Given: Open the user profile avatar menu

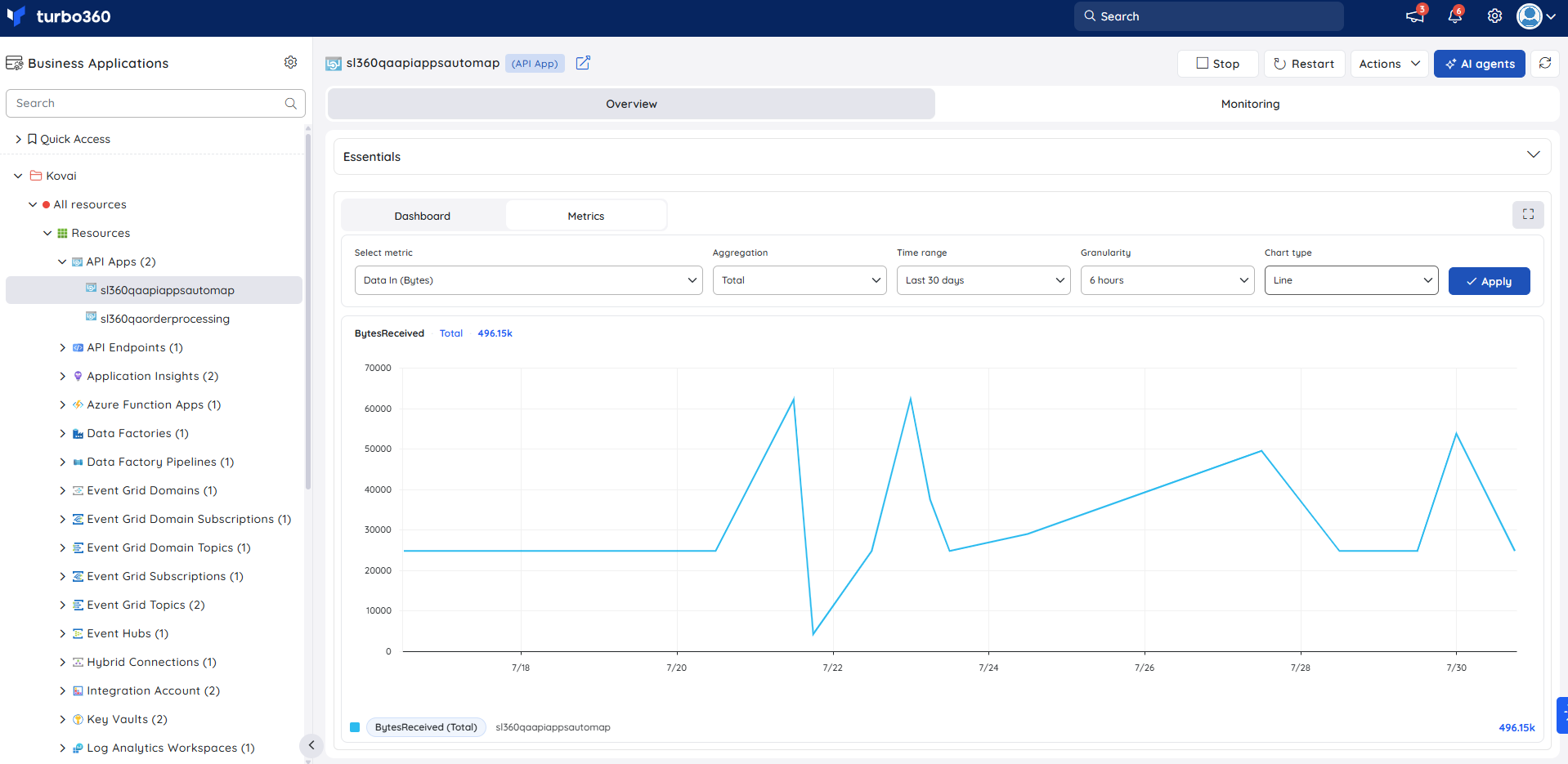Looking at the screenshot, I should coord(1536,16).
